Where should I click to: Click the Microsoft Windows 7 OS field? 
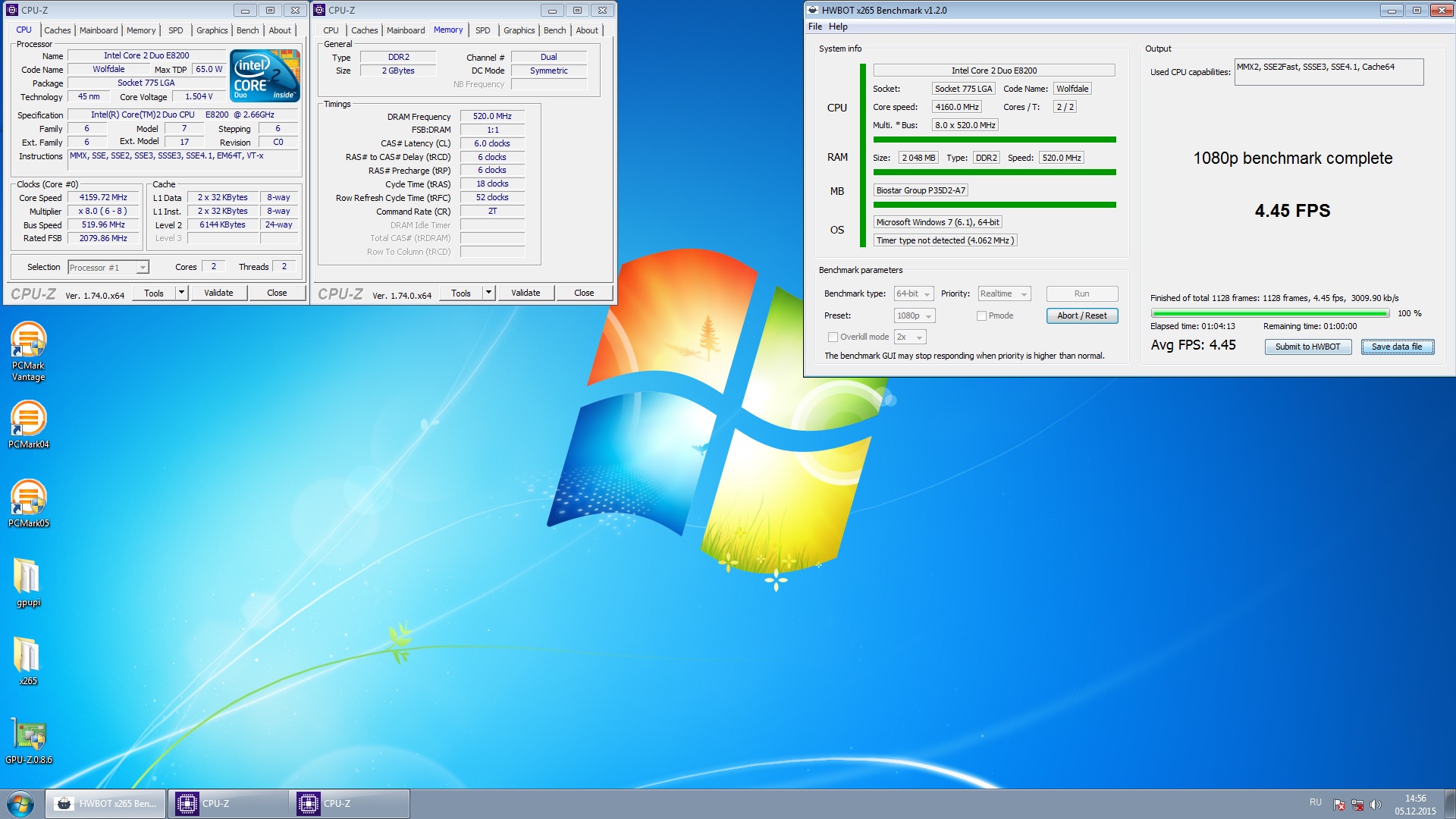937,222
